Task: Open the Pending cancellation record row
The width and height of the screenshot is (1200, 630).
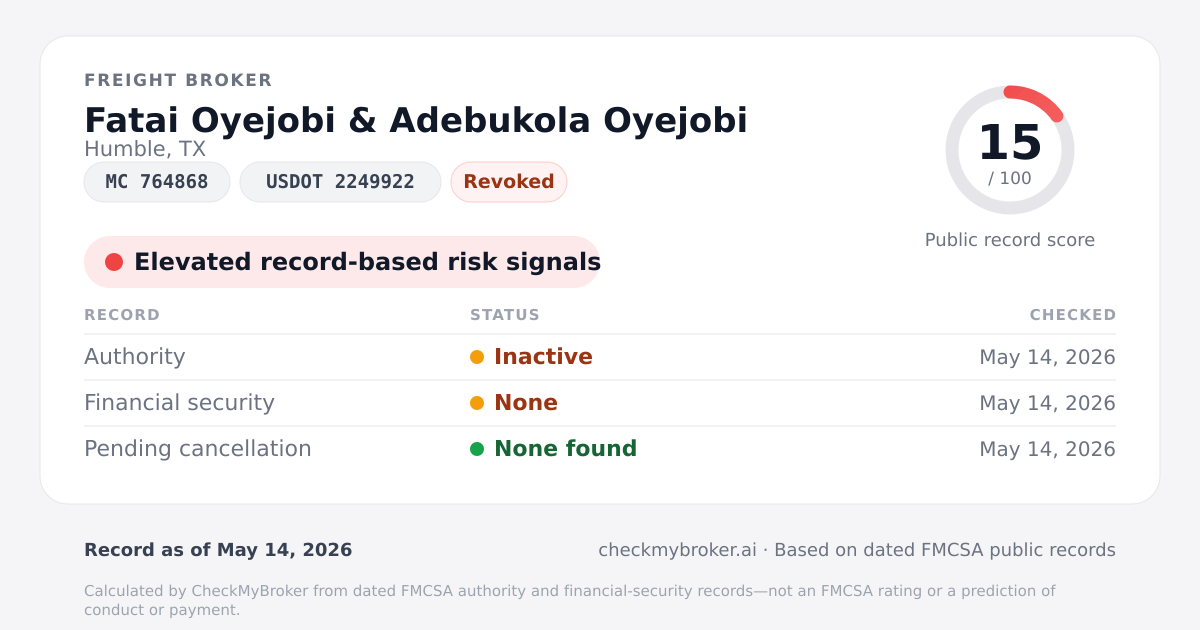Action: [600, 449]
